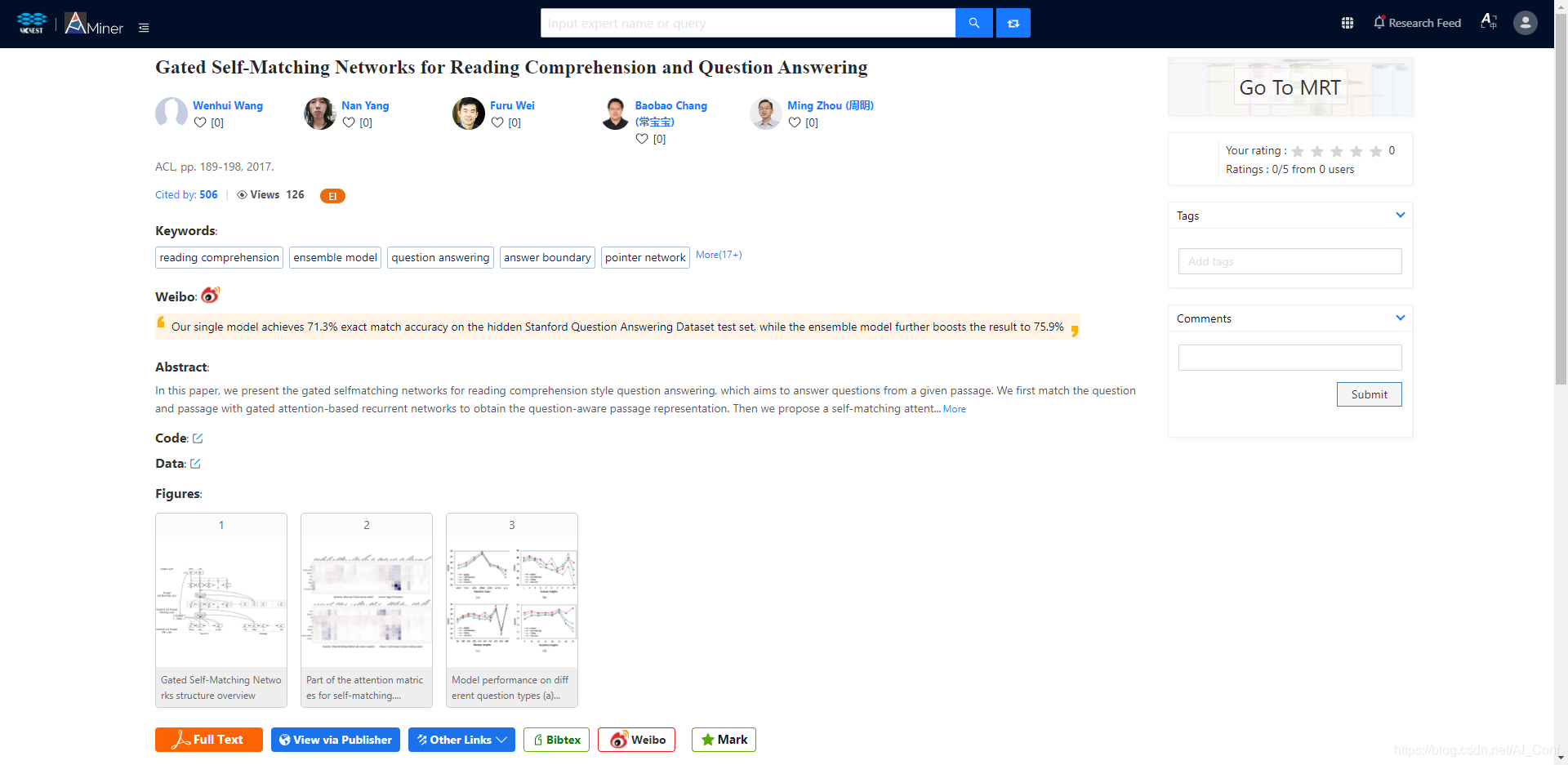Click the language translate icon
This screenshot has height=765, width=1568.
tap(1489, 22)
